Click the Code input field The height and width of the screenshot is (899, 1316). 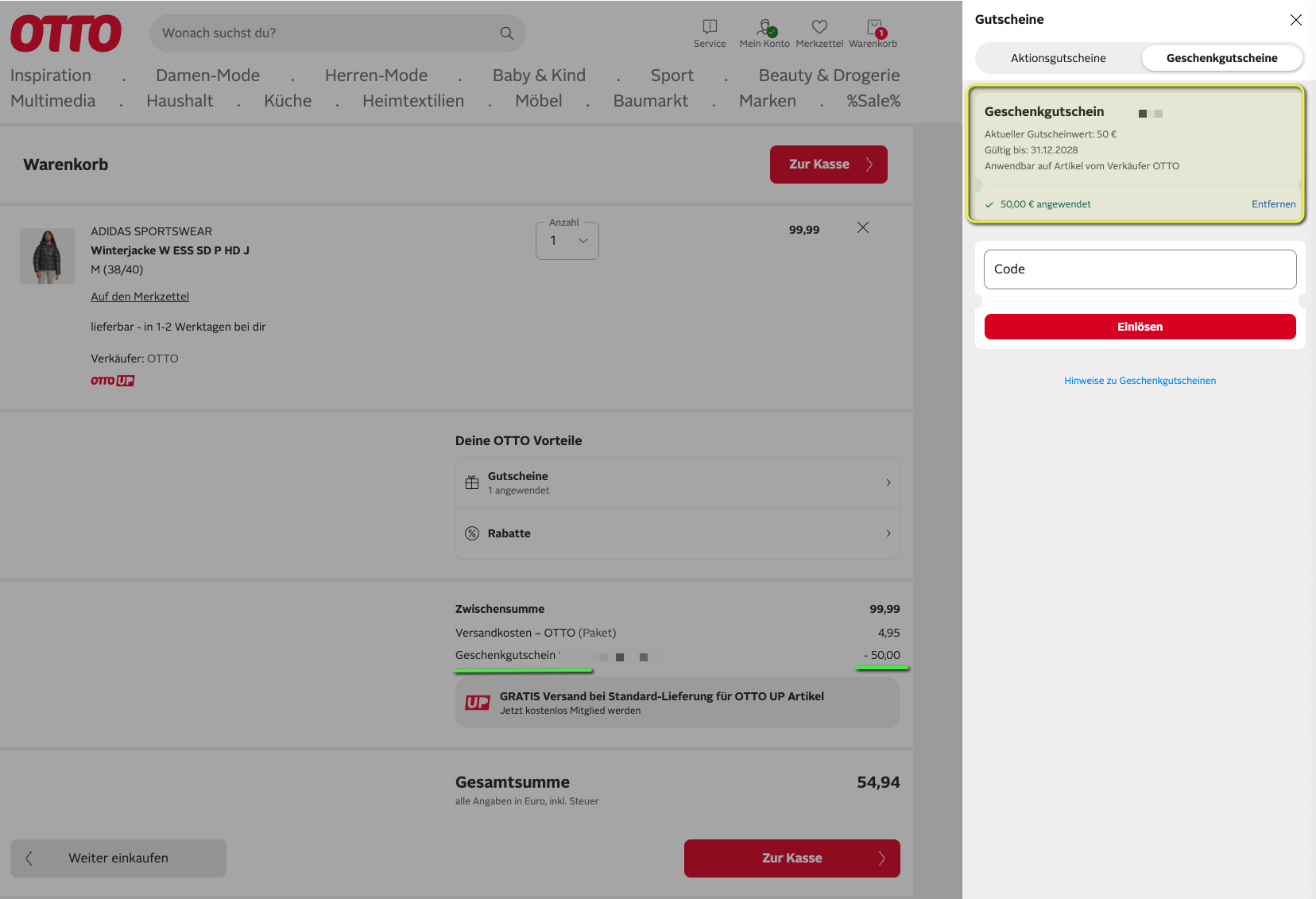pos(1140,269)
